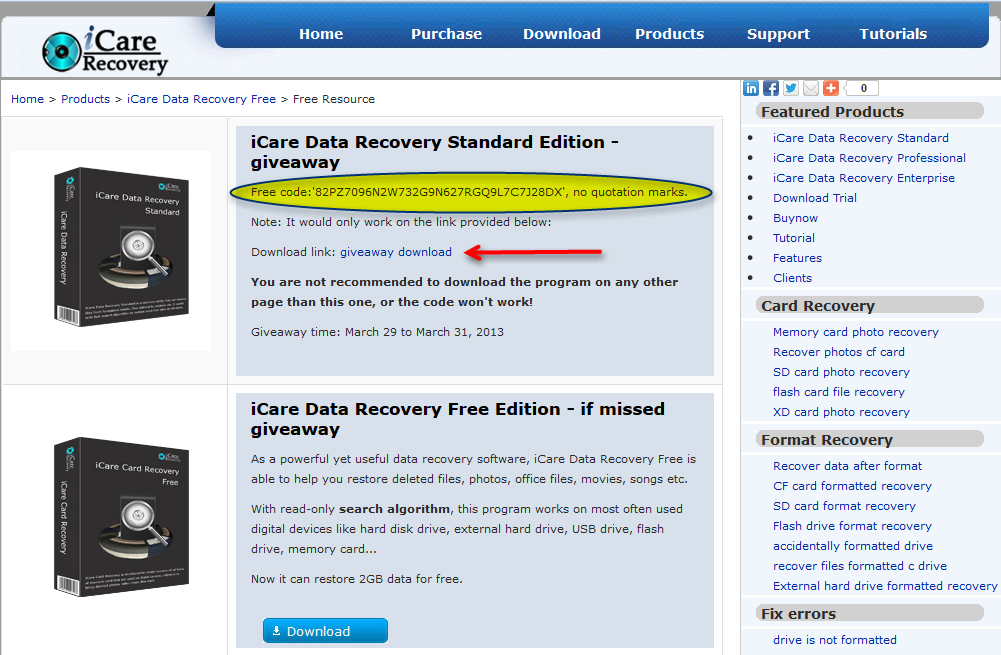Click the bold search algorithm text

[x=394, y=509]
